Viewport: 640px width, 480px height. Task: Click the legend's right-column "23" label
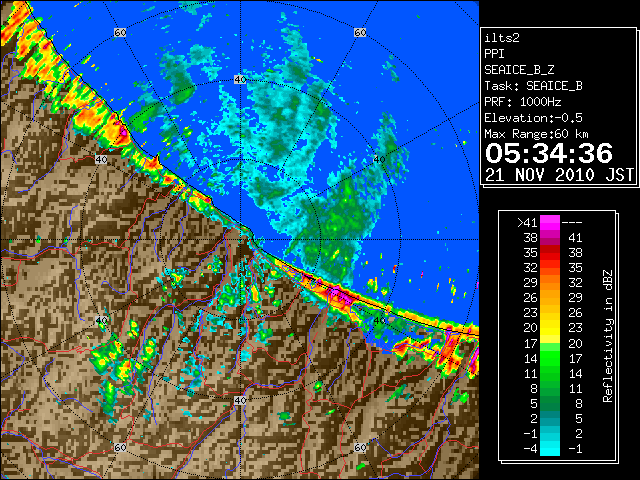575,328
